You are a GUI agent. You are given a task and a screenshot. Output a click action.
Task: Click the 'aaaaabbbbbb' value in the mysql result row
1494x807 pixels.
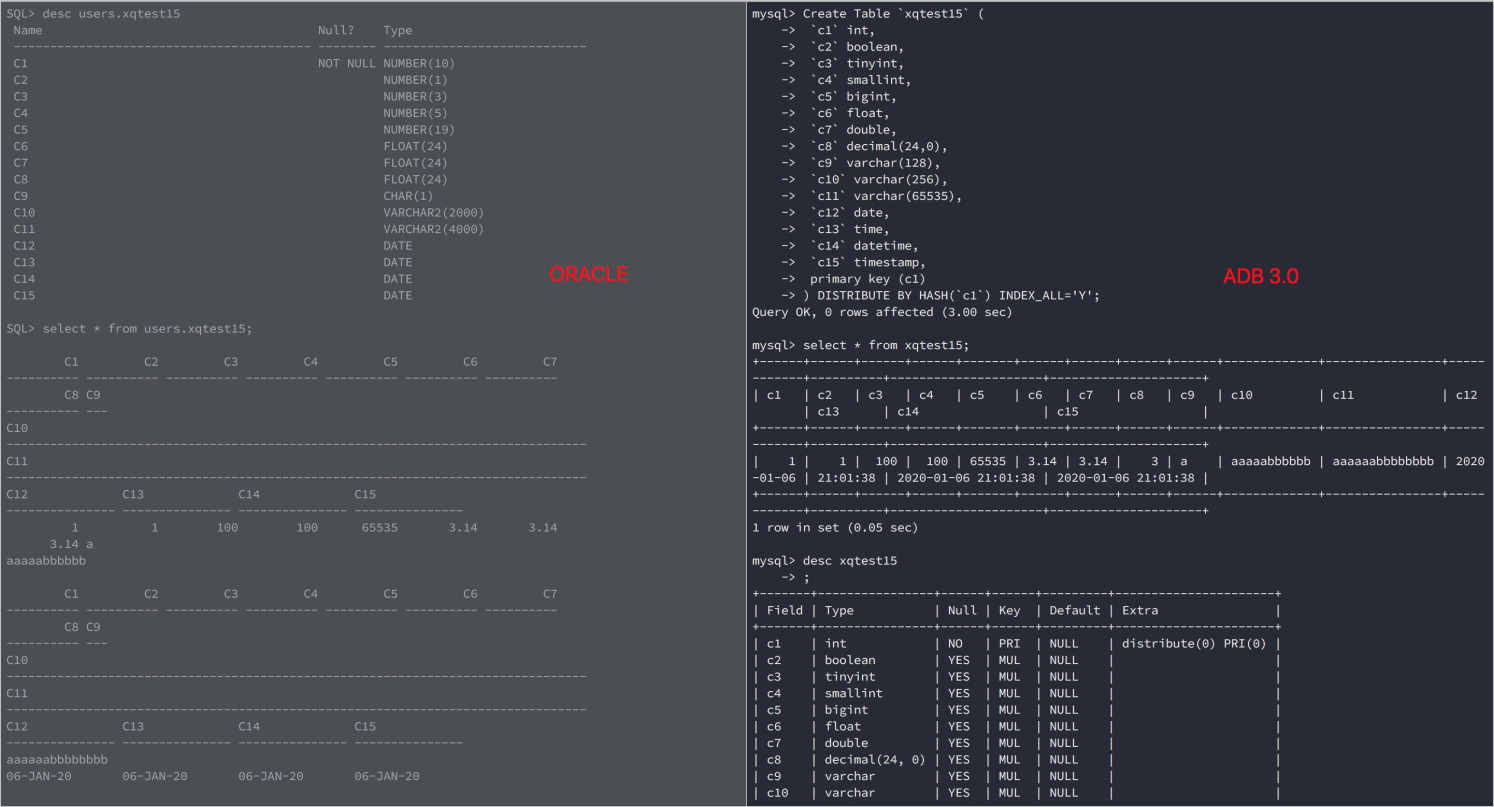(1271, 461)
